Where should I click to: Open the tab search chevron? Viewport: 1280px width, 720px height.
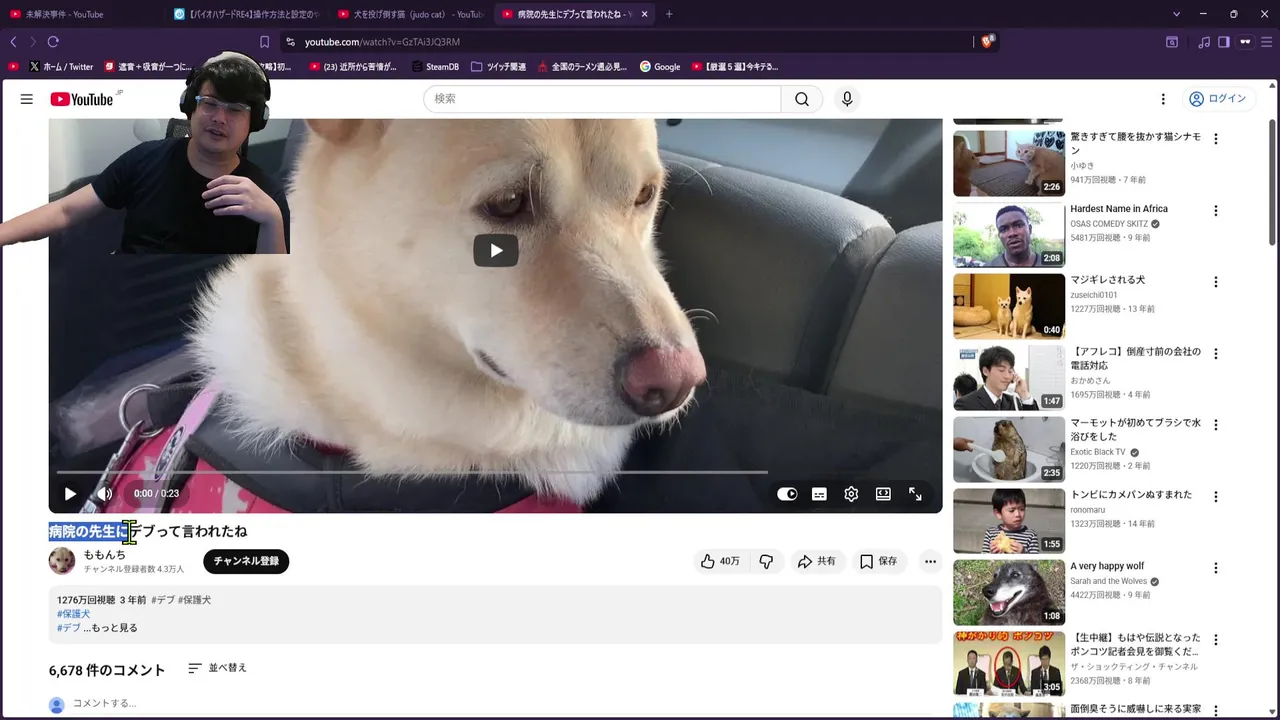point(1177,14)
